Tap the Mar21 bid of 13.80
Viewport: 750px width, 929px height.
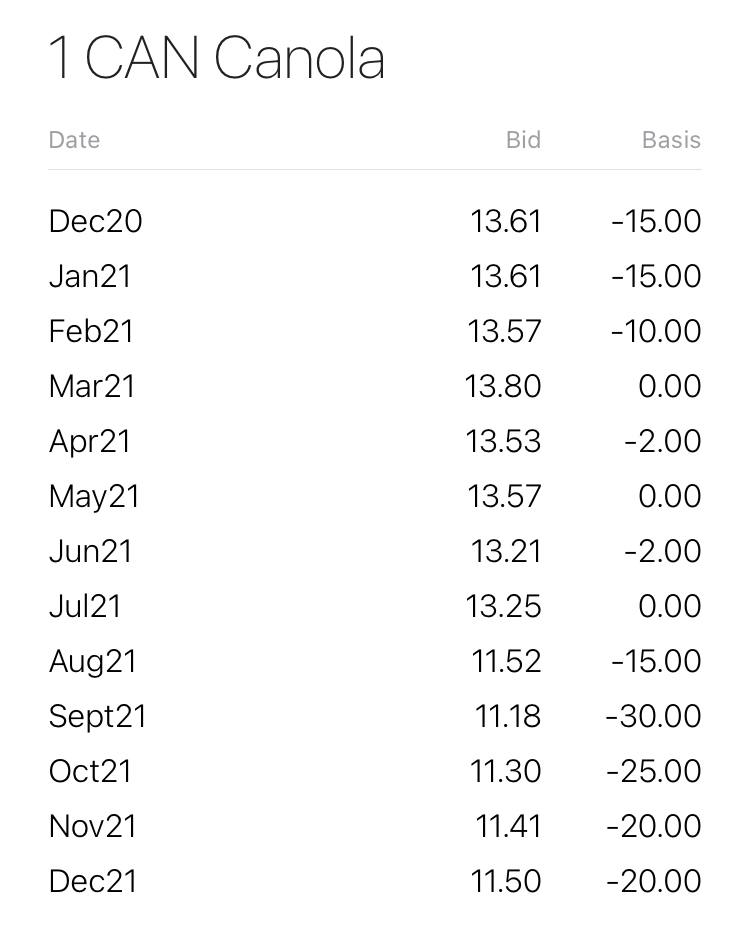tap(502, 386)
